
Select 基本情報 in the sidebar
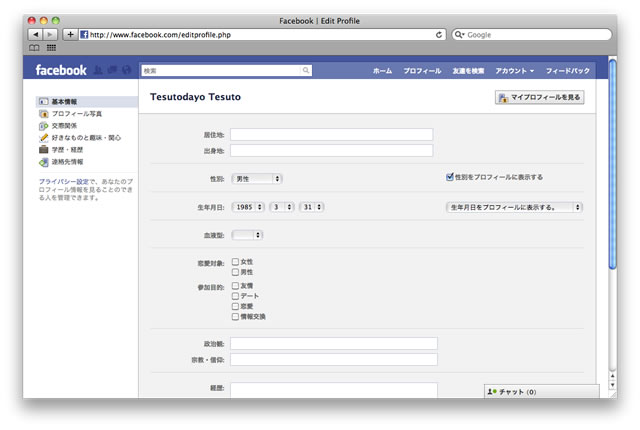click(87, 102)
